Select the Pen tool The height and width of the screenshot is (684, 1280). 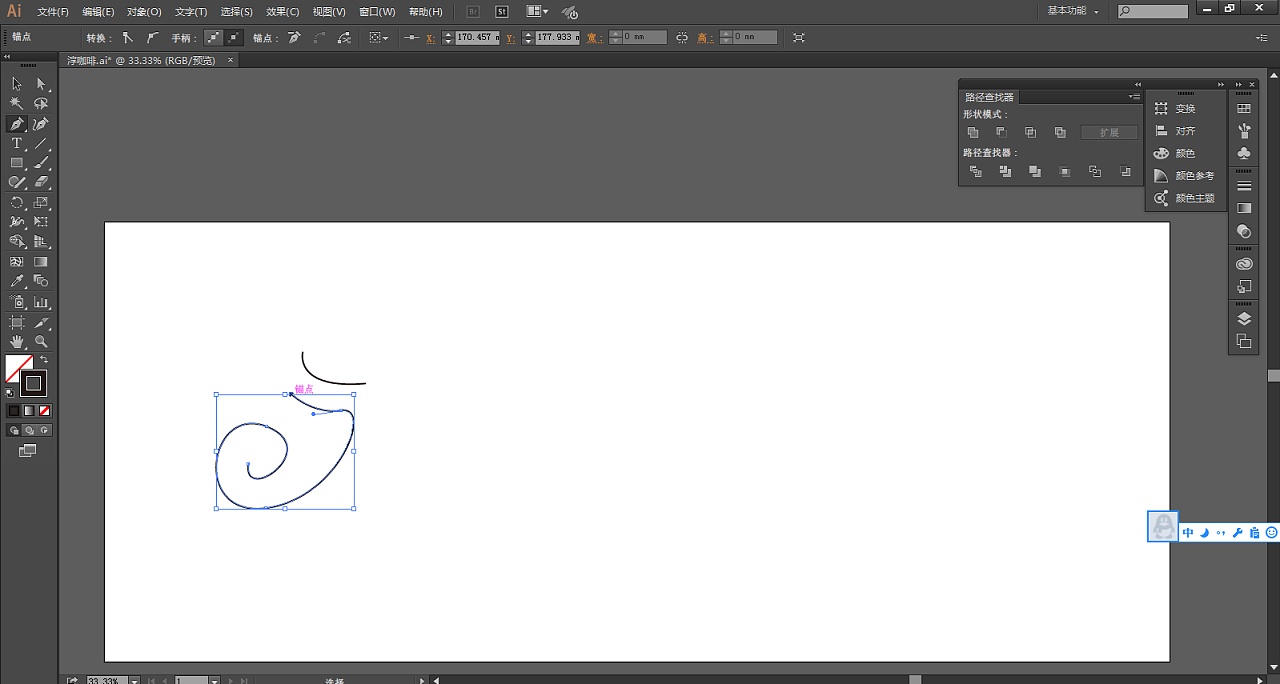click(x=17, y=124)
